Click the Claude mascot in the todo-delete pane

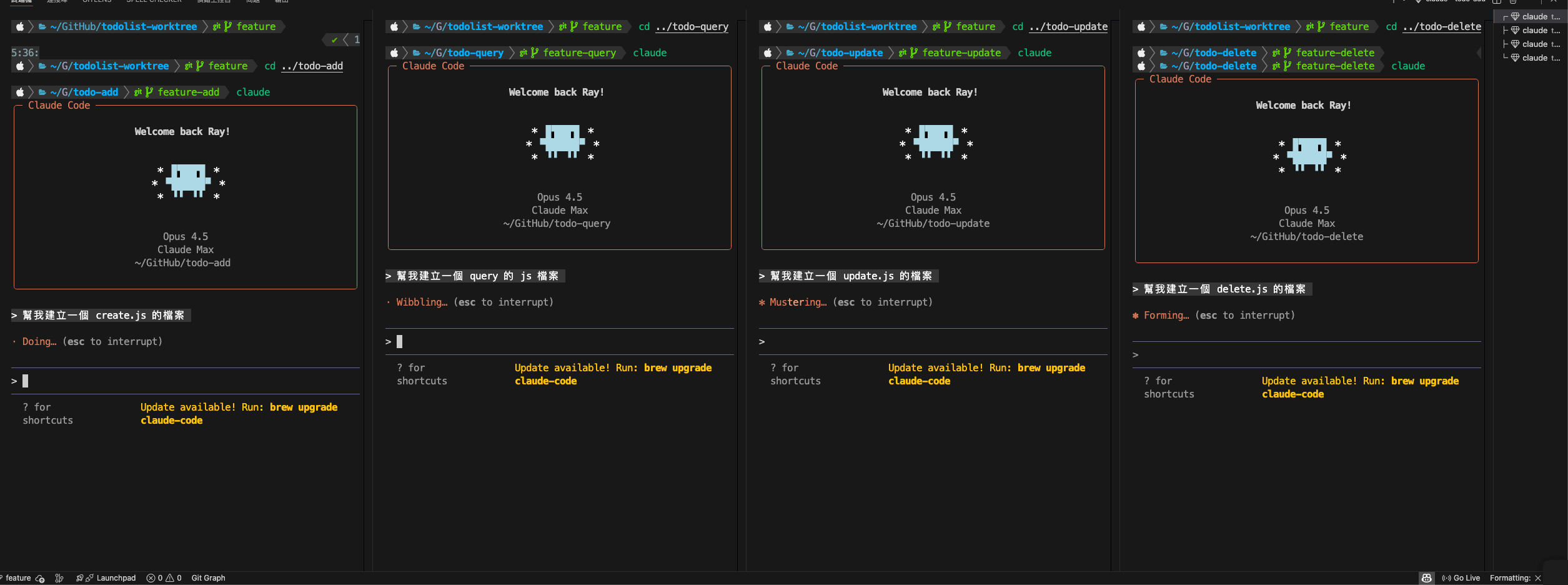pos(1309,155)
